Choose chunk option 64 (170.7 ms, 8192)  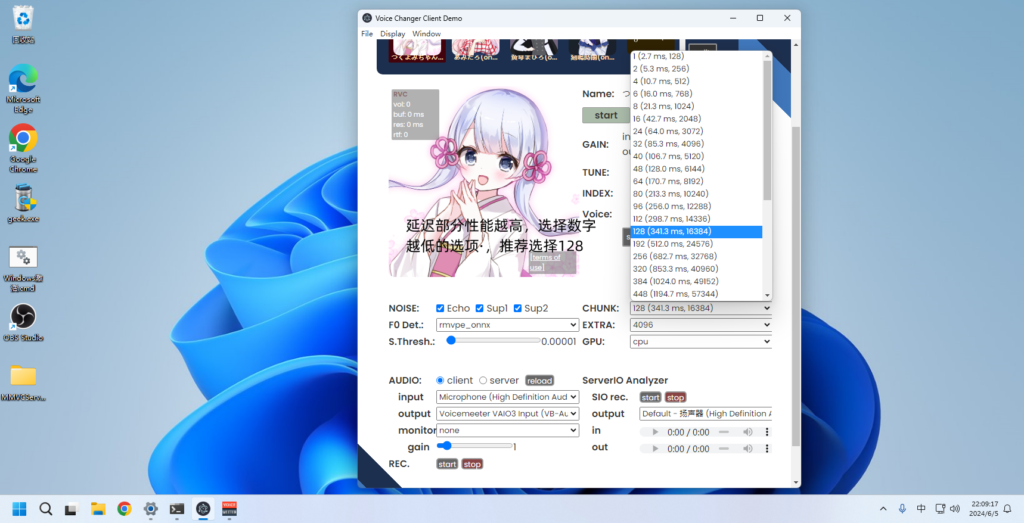coord(696,181)
